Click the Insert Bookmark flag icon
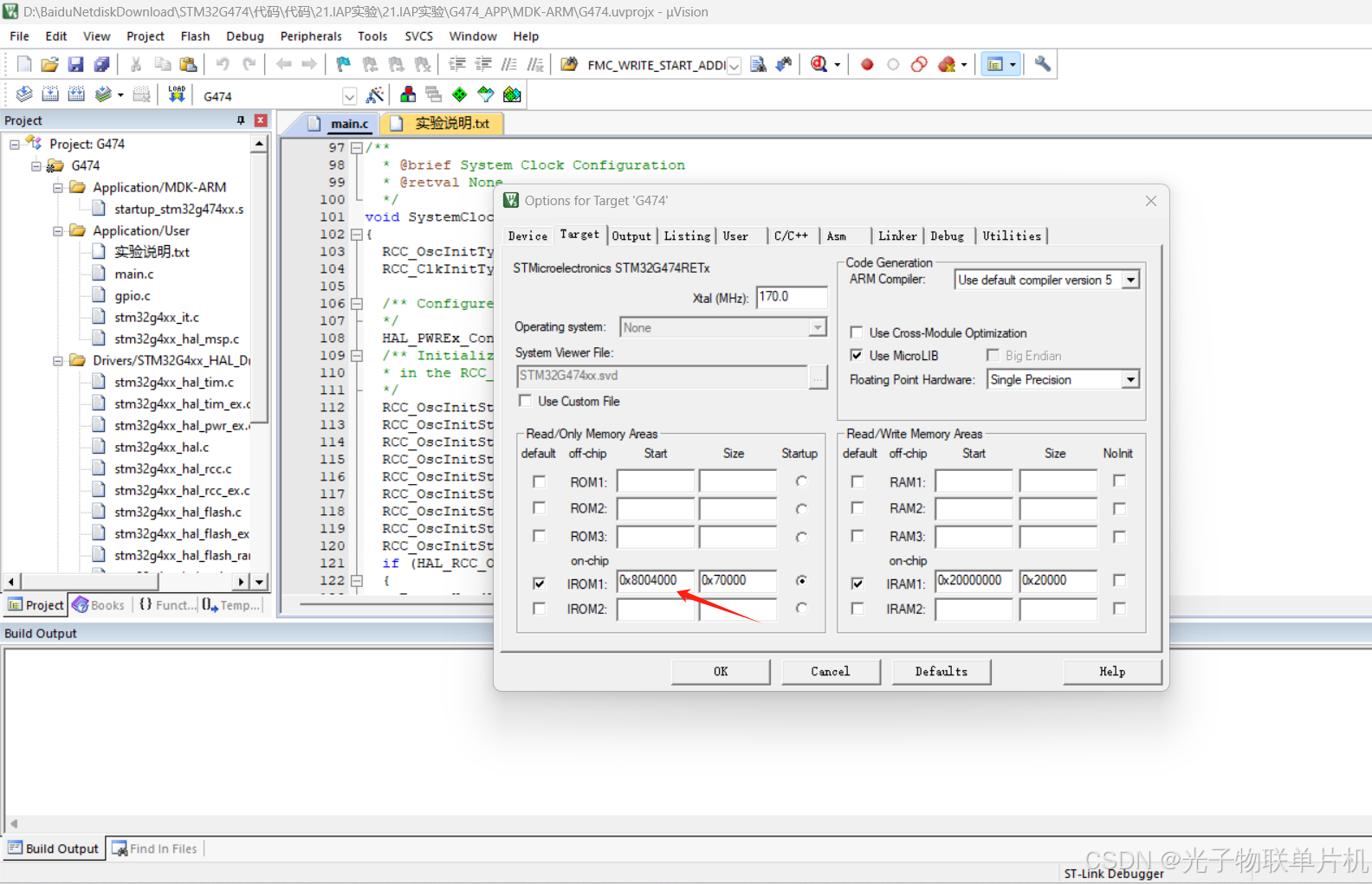Image resolution: width=1372 pixels, height=884 pixels. pos(344,64)
